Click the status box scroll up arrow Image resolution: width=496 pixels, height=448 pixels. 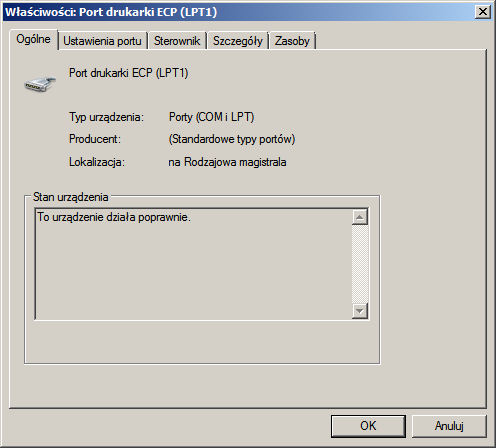[x=360, y=217]
